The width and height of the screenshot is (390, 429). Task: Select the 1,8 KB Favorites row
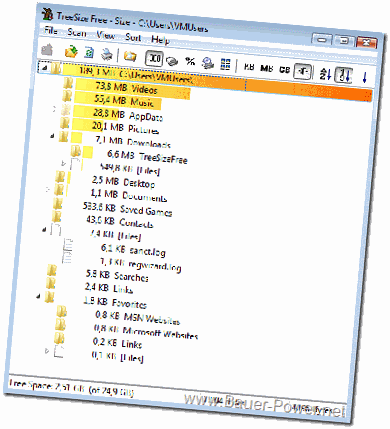(96, 301)
